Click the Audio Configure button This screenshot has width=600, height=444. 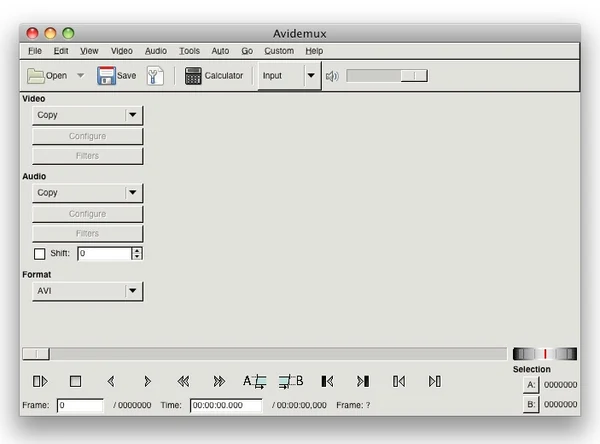88,214
